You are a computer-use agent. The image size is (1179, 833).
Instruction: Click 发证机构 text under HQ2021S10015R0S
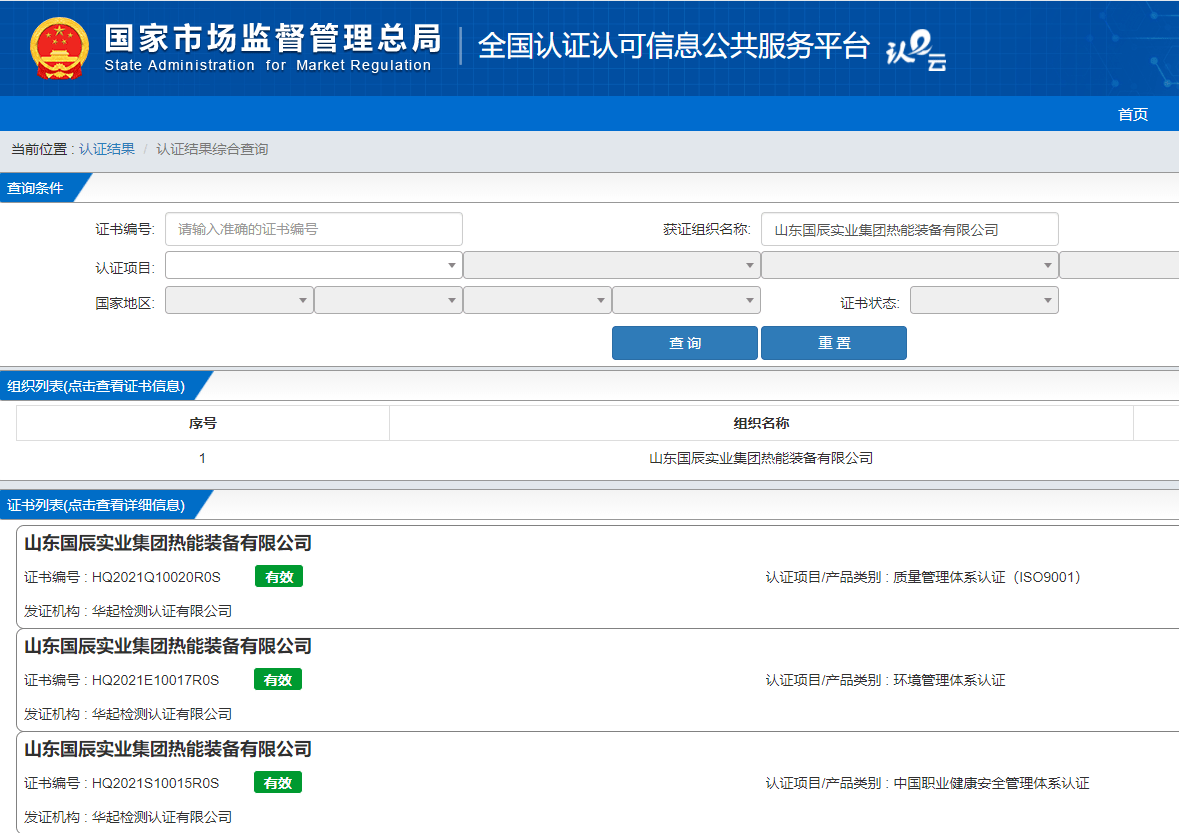(x=128, y=816)
